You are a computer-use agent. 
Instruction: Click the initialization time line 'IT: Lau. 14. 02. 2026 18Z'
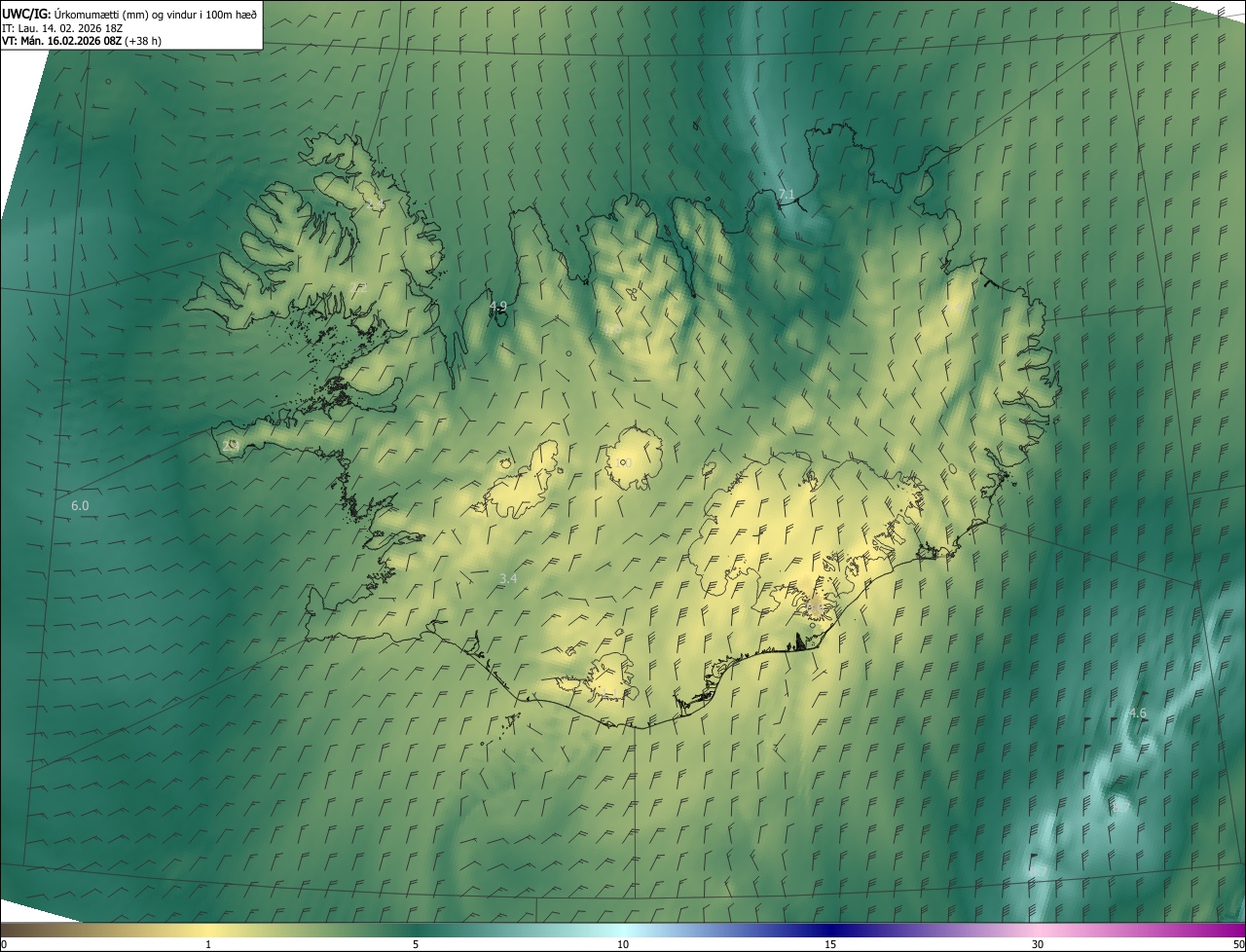pos(62,28)
